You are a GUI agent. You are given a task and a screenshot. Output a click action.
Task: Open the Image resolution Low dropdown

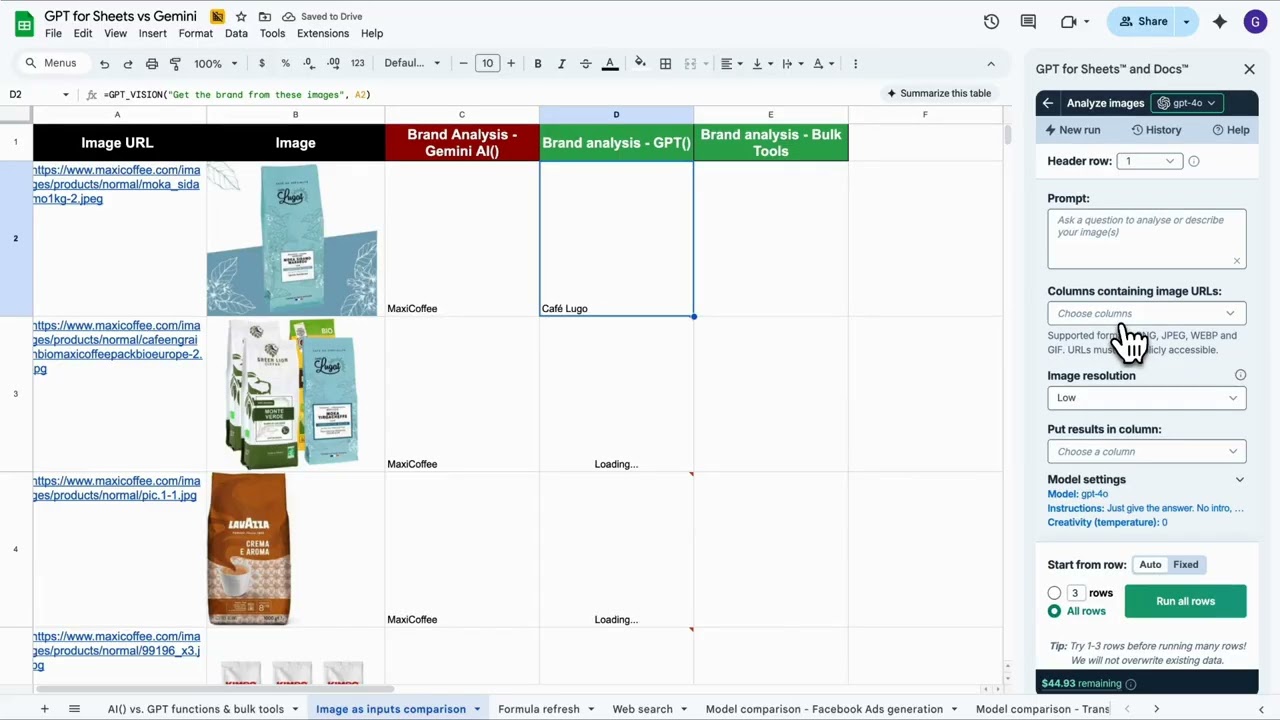point(1147,398)
